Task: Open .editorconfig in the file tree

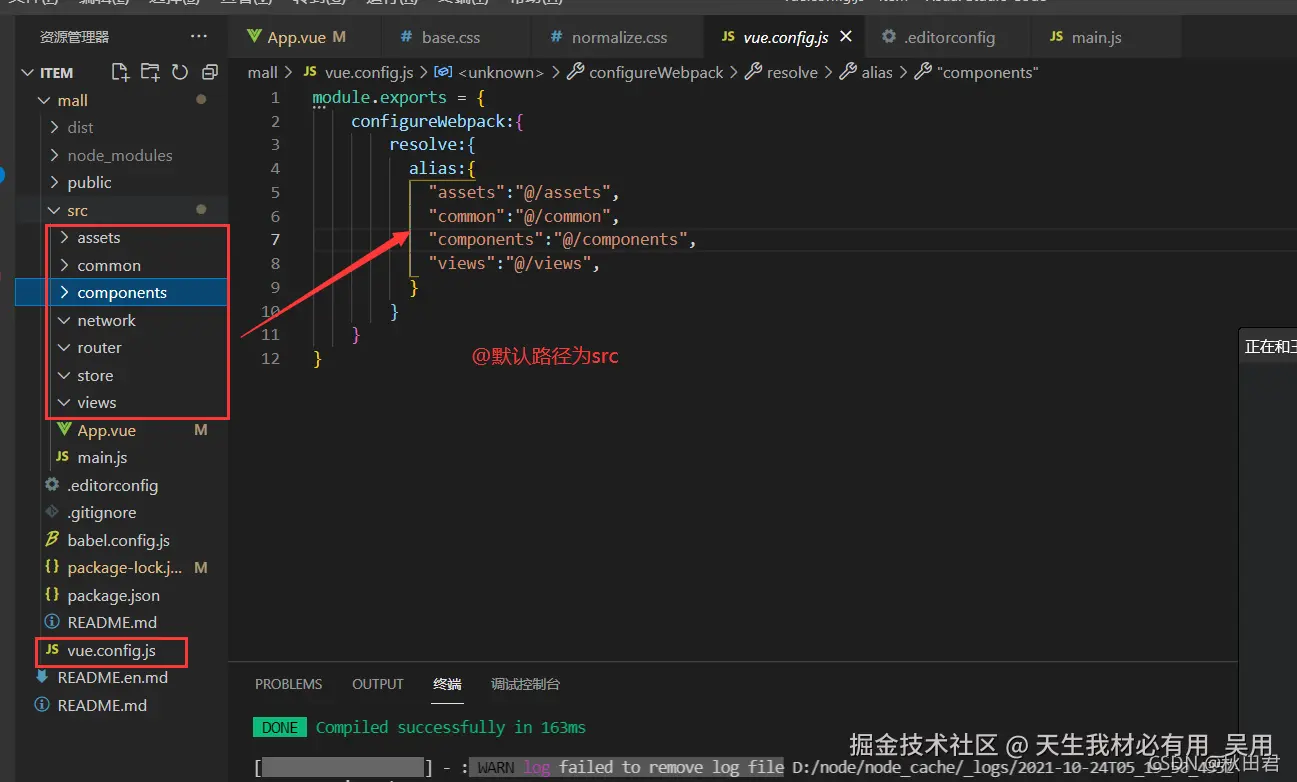Action: click(x=112, y=485)
